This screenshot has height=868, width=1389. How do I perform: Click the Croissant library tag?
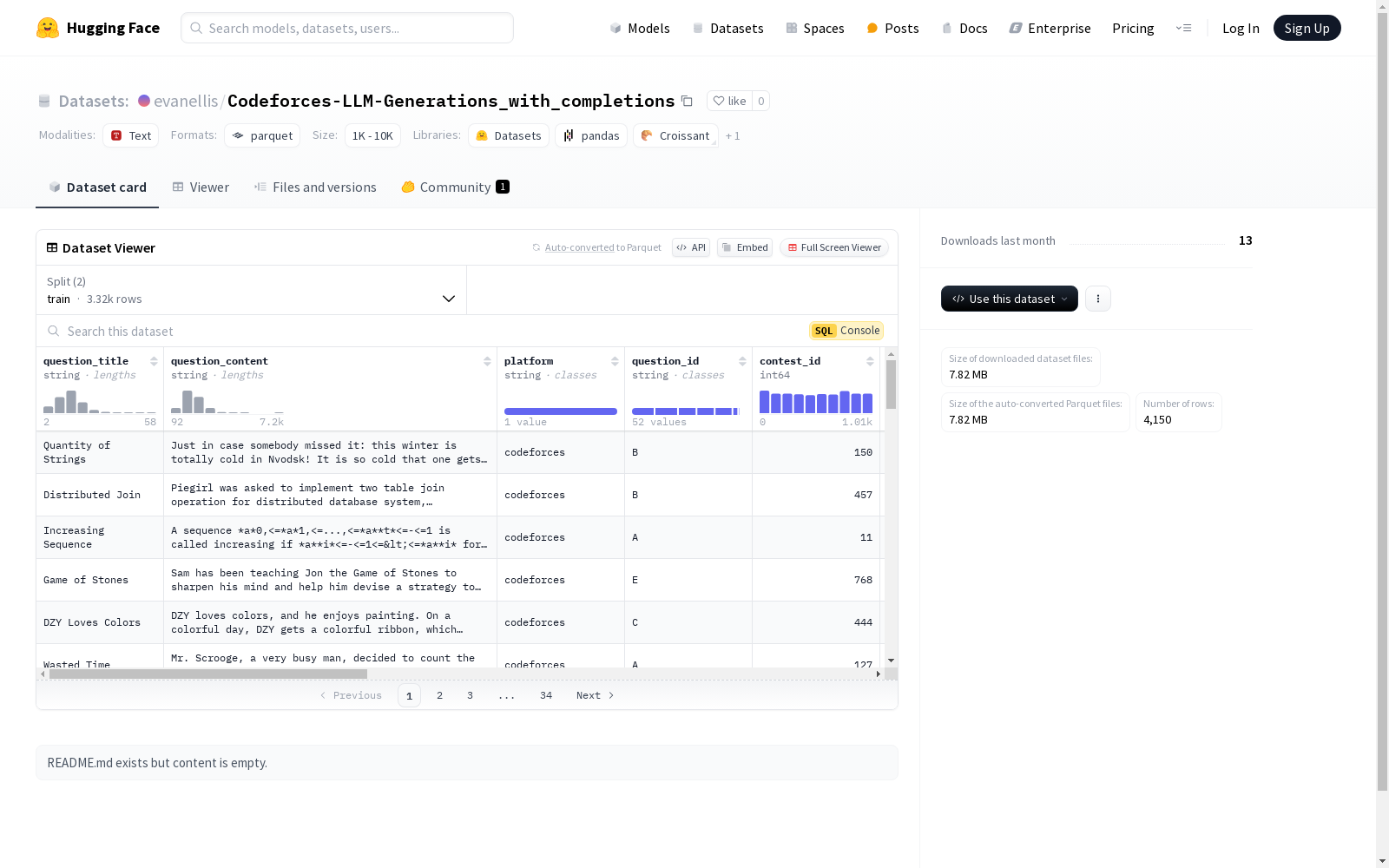tap(675, 135)
